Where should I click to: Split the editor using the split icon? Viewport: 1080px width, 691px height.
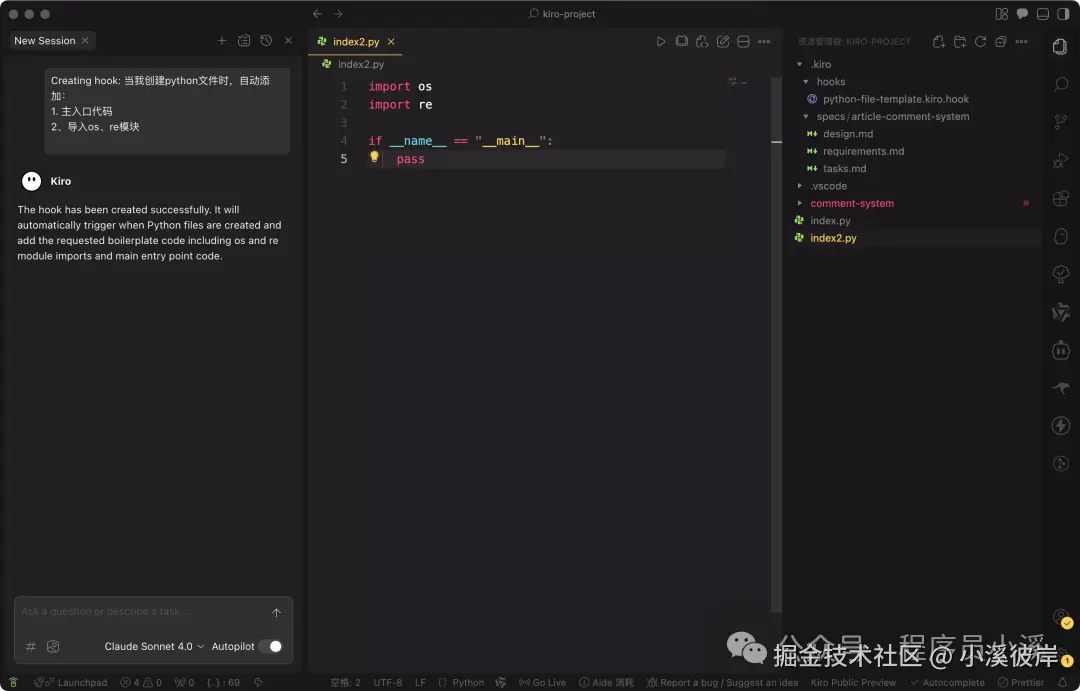(743, 40)
